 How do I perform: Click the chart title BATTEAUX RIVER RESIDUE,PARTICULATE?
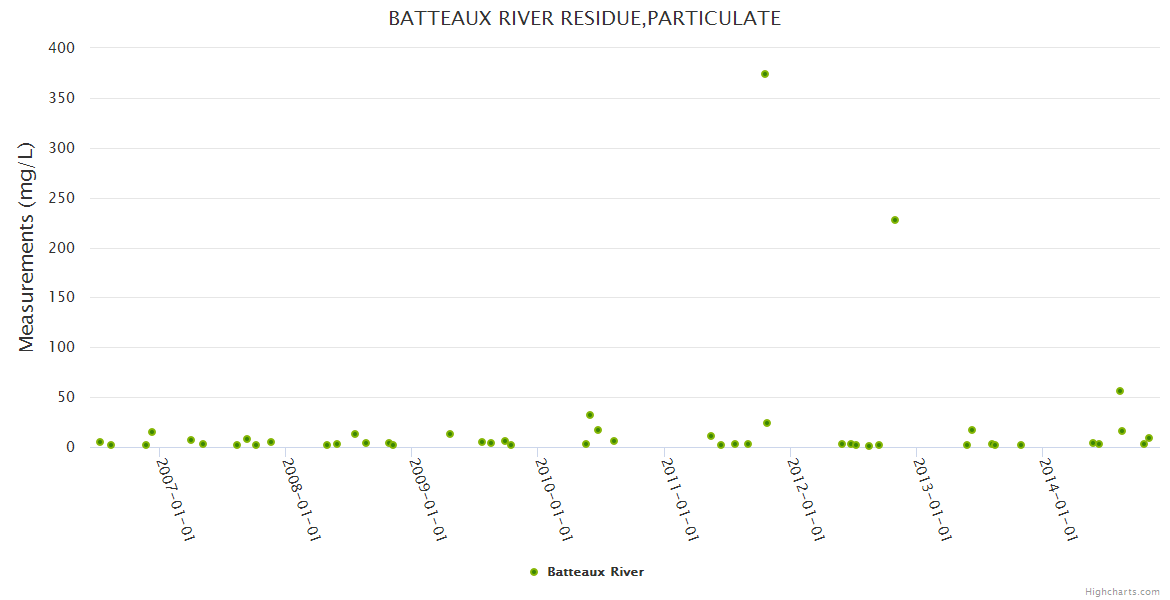[584, 19]
